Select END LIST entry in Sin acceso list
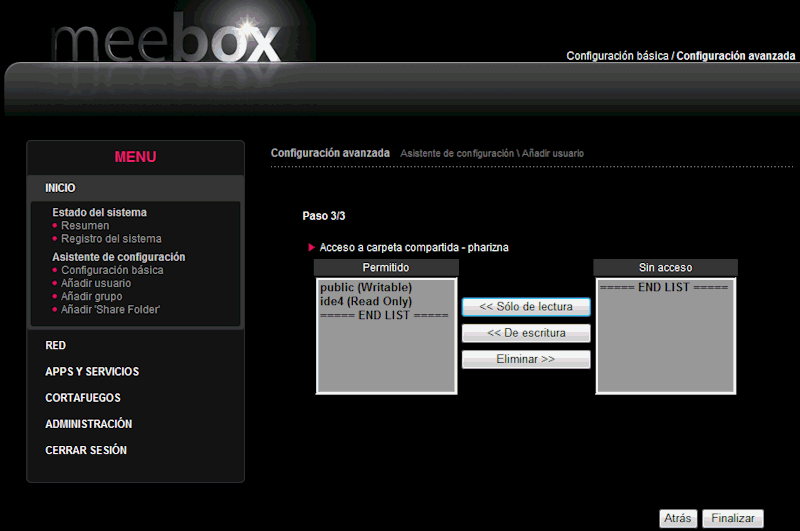800x531 pixels. (x=665, y=287)
